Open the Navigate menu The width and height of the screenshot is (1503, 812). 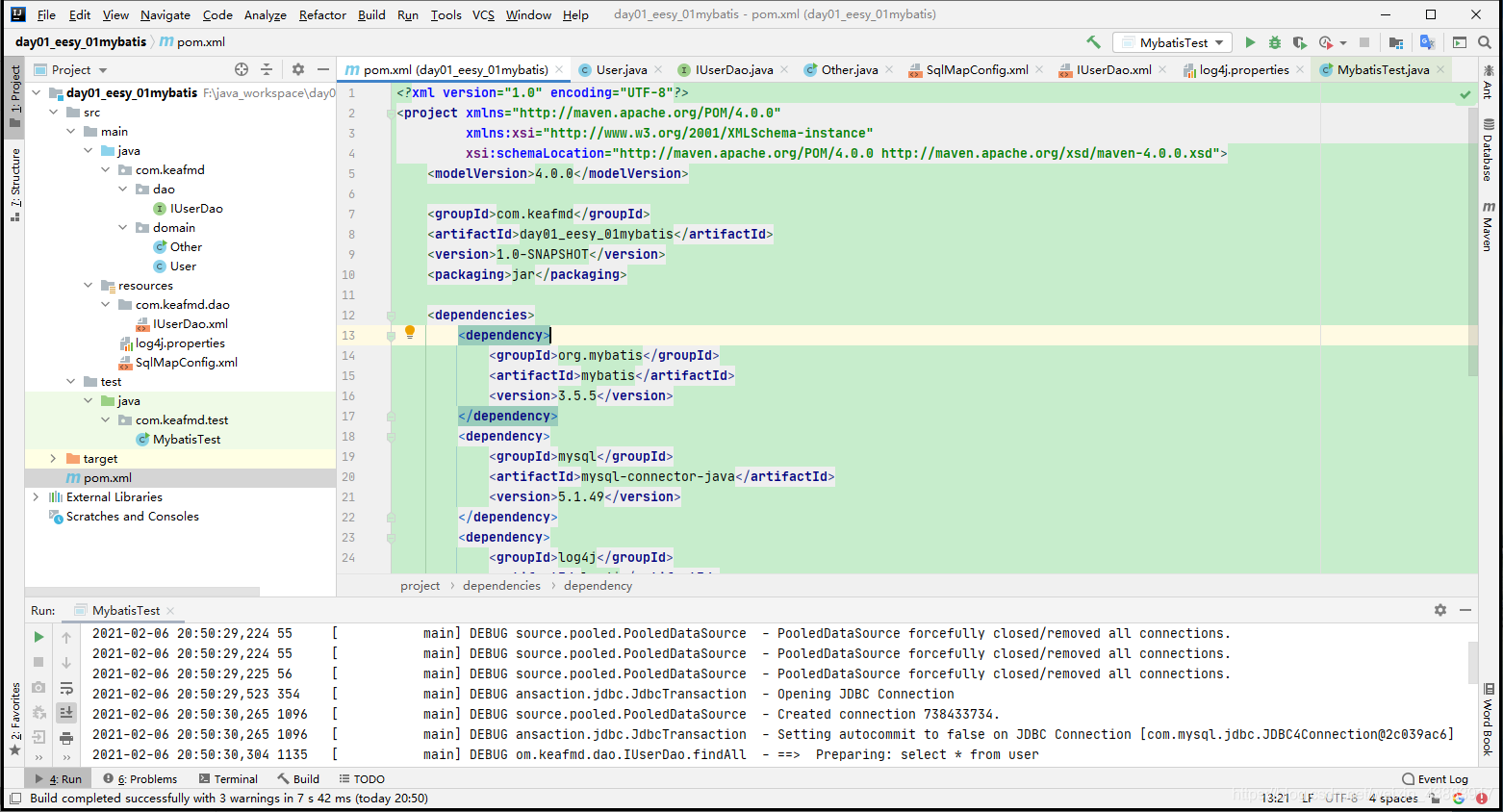point(166,14)
